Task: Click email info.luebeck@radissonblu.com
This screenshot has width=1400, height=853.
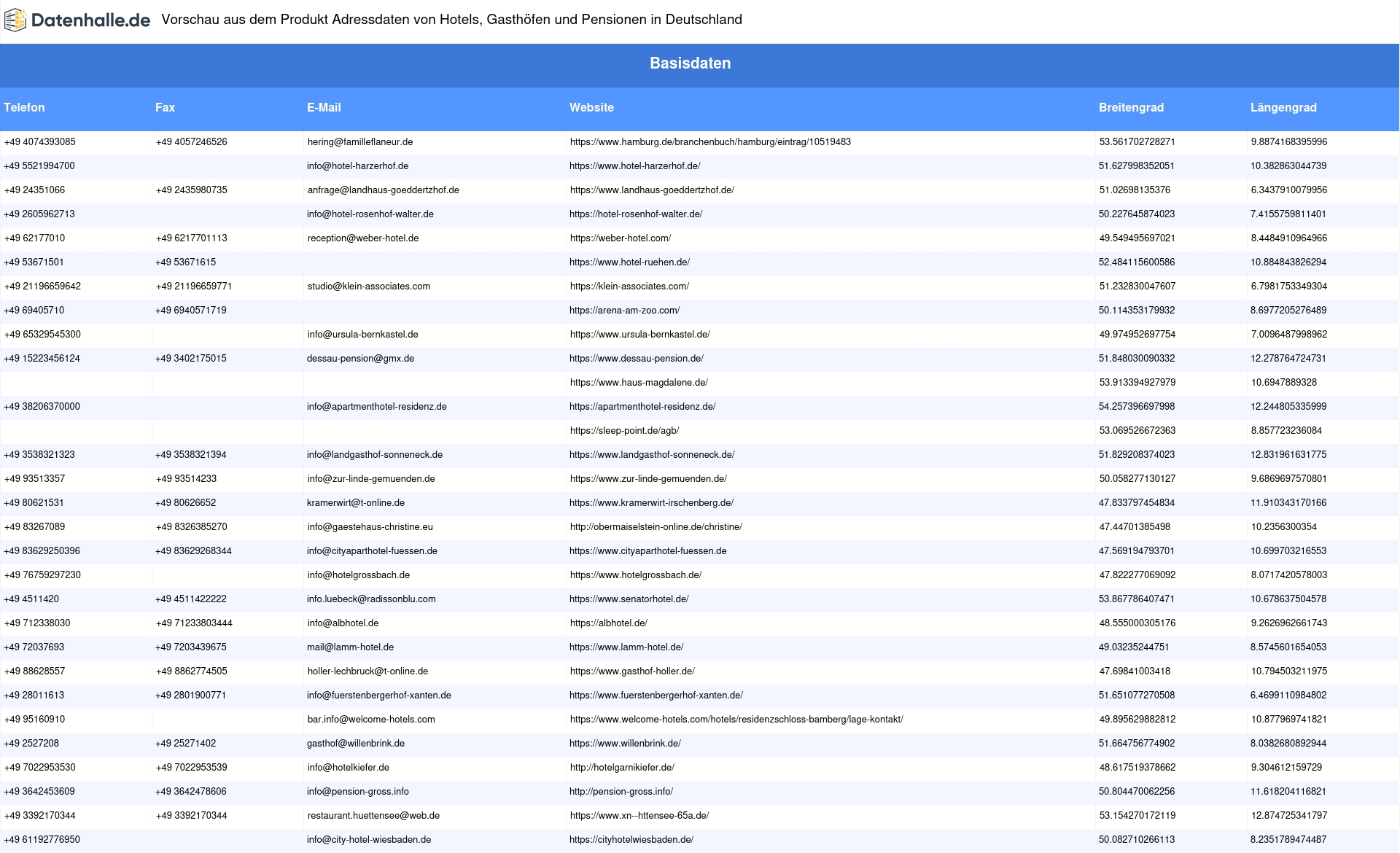Action: coord(371,599)
